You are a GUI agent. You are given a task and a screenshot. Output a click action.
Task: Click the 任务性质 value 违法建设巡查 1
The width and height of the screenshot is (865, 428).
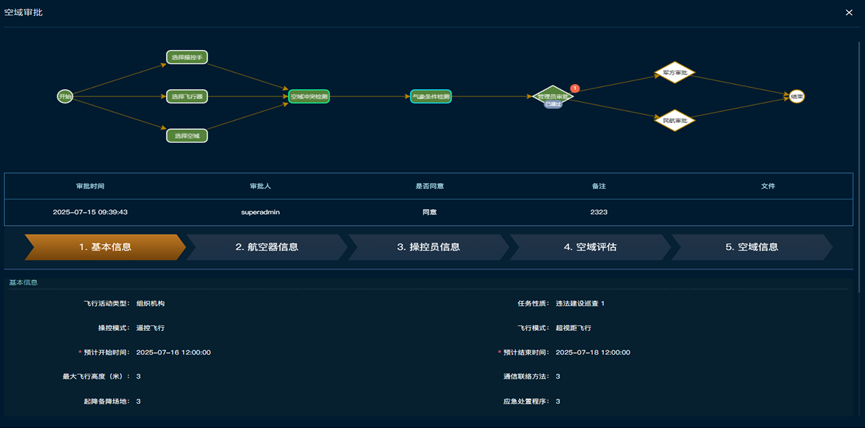coord(580,303)
